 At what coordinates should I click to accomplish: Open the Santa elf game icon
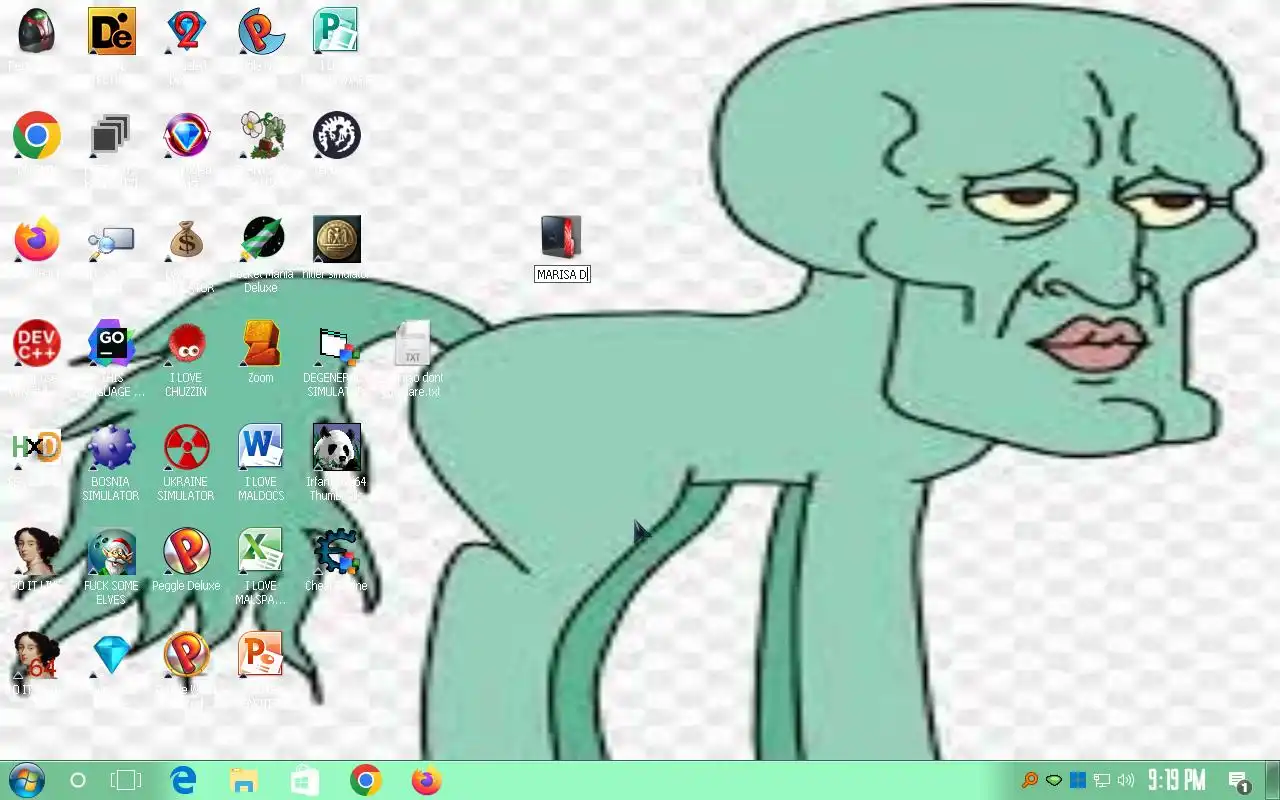pyautogui.click(x=111, y=551)
